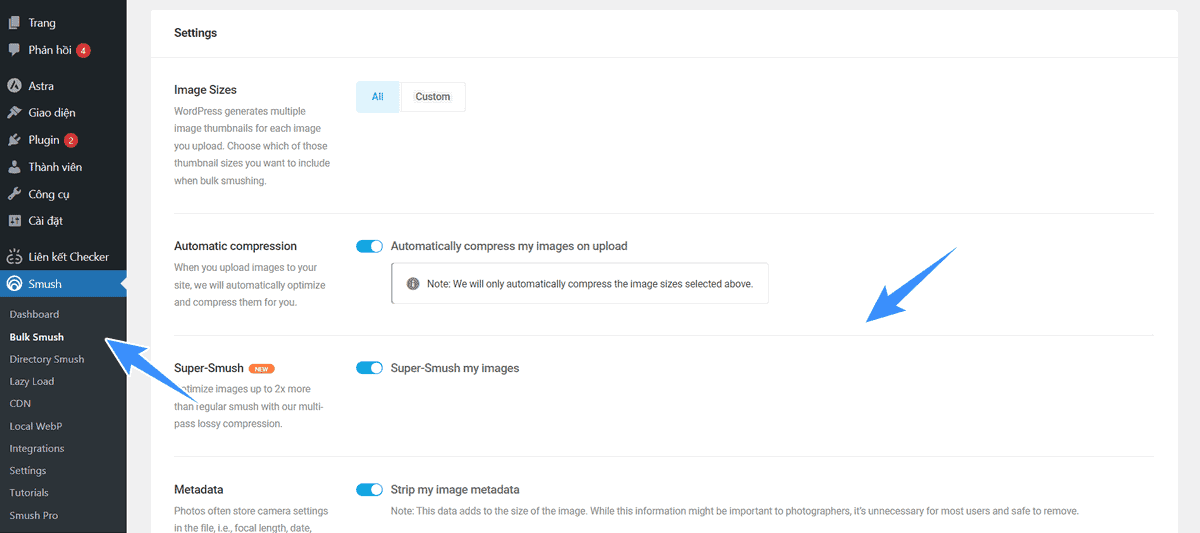Go to Bulk Smush submenu

[37, 337]
